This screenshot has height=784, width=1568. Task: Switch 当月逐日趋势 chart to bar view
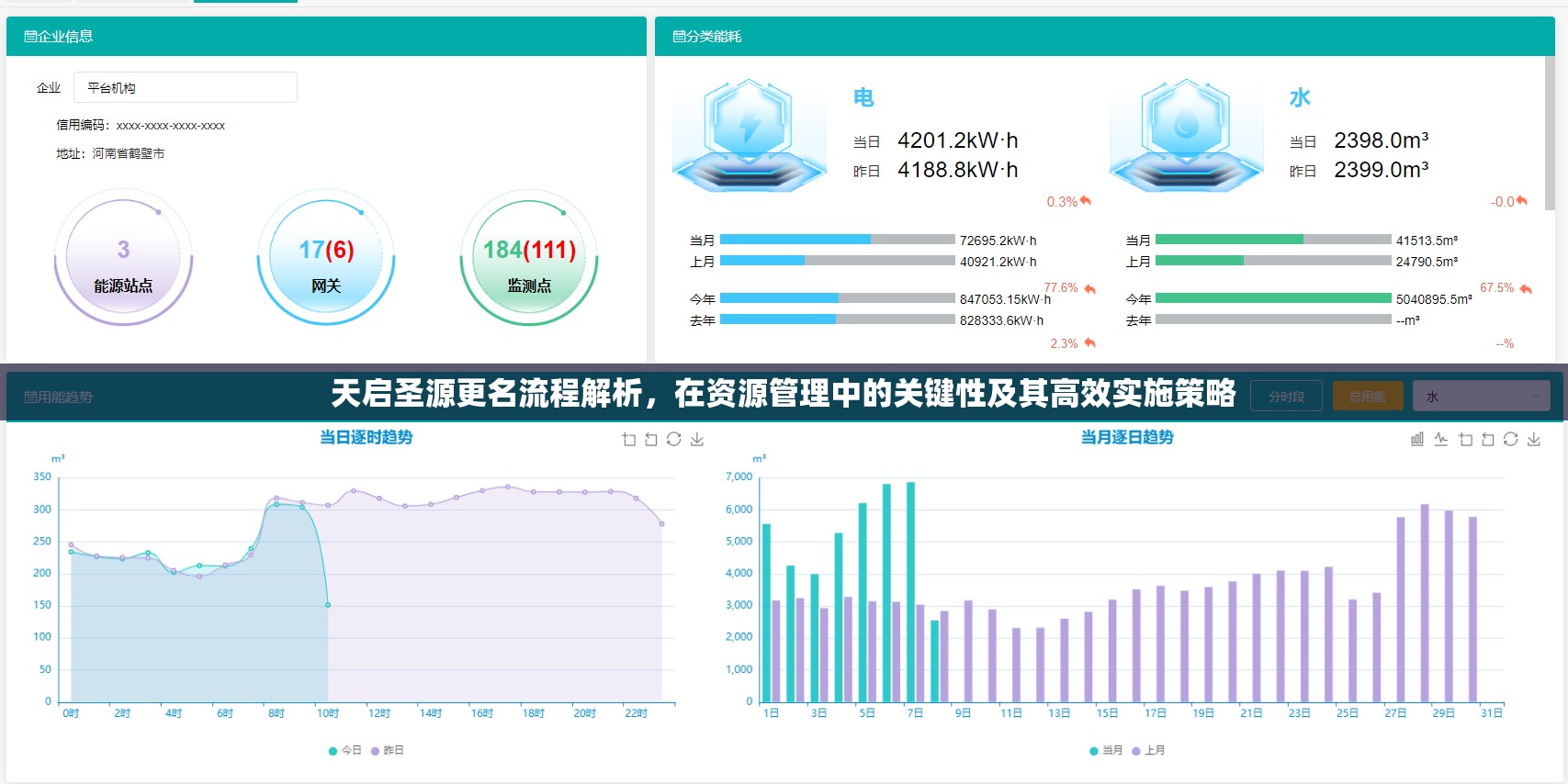(x=1417, y=440)
